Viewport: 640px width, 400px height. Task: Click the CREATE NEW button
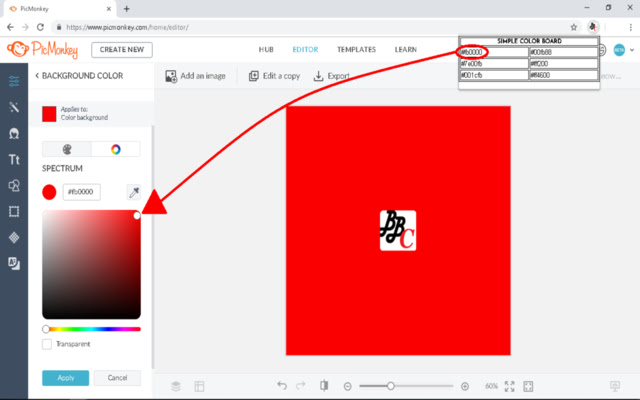coord(122,50)
